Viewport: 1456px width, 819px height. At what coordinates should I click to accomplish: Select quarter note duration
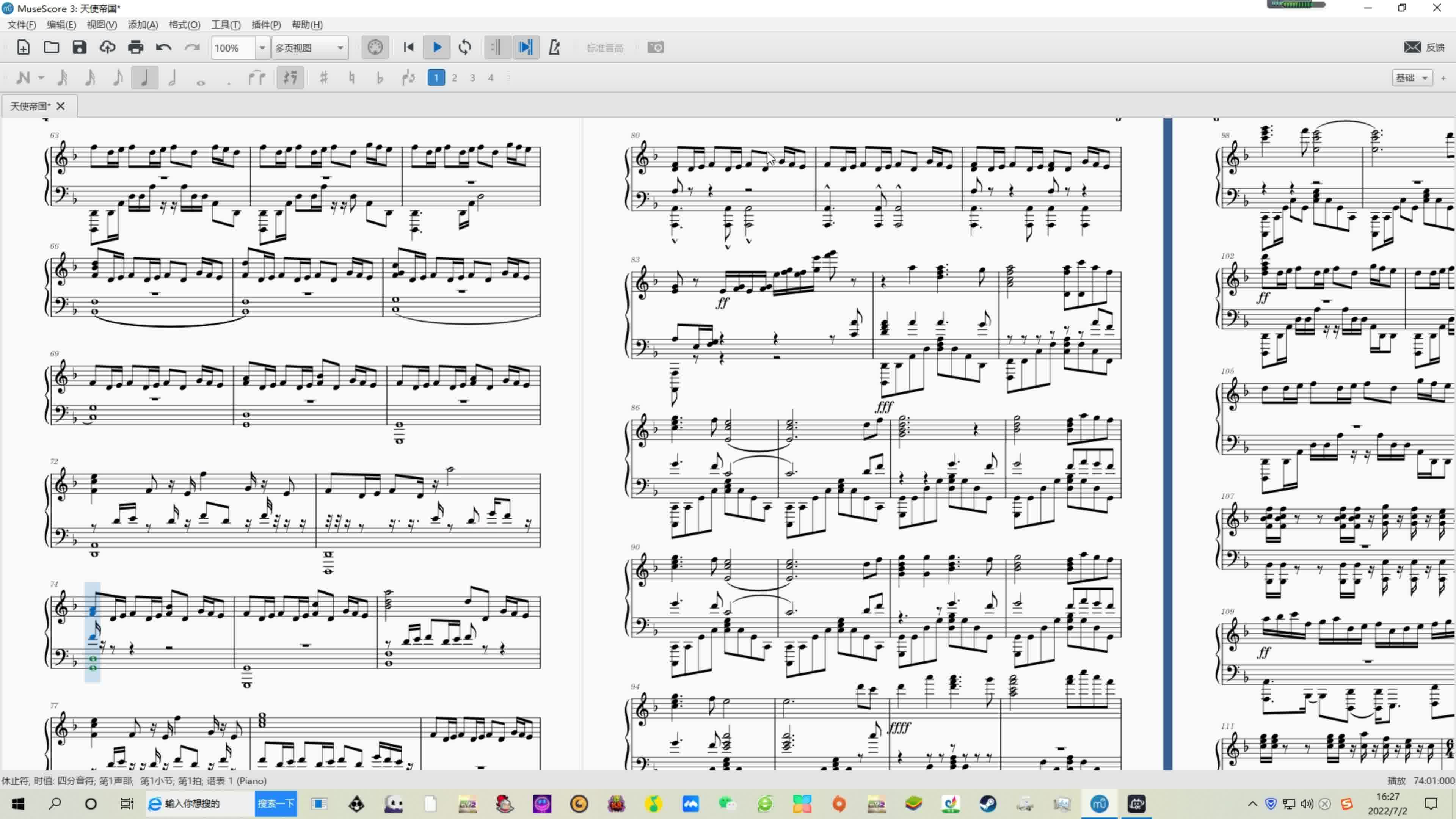145,77
